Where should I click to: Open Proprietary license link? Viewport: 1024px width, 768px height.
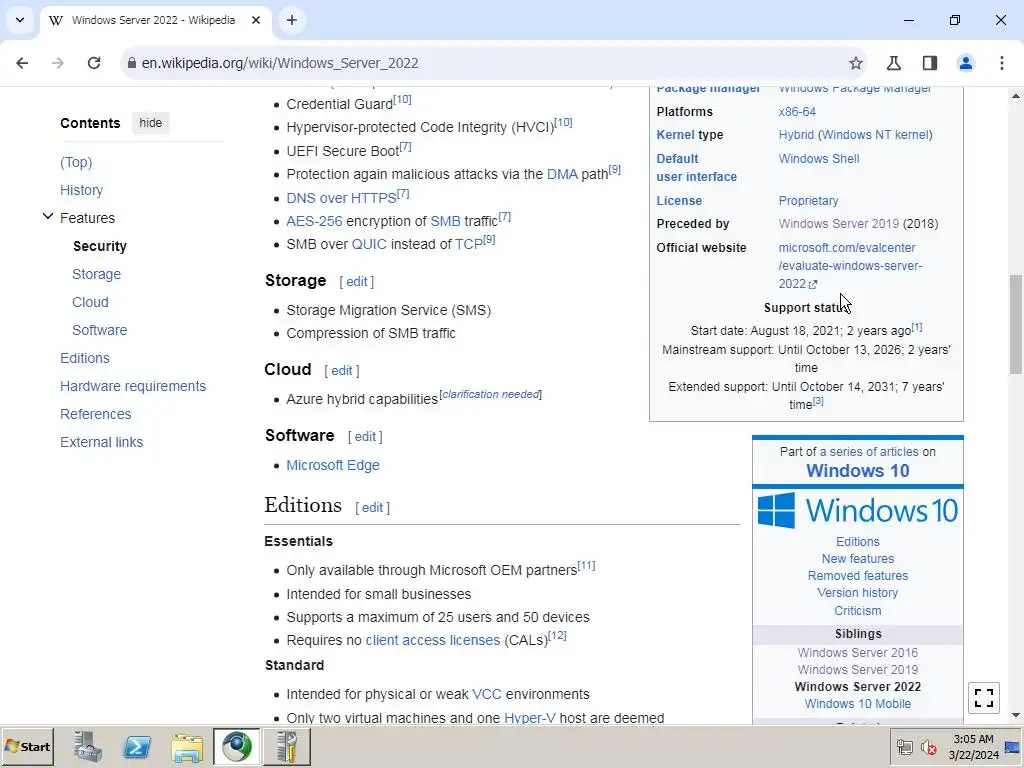click(808, 200)
